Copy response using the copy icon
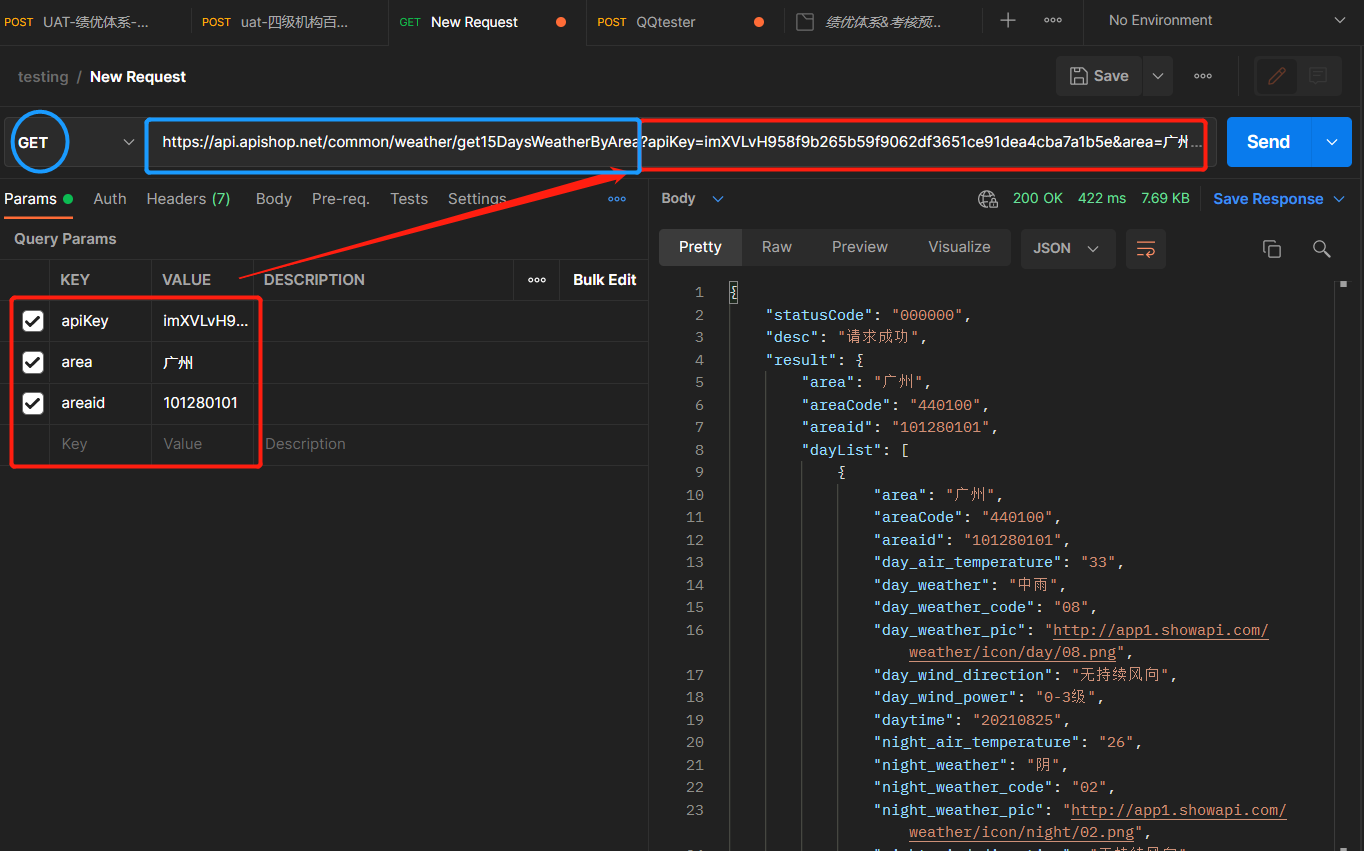The image size is (1364, 851). pos(1272,249)
